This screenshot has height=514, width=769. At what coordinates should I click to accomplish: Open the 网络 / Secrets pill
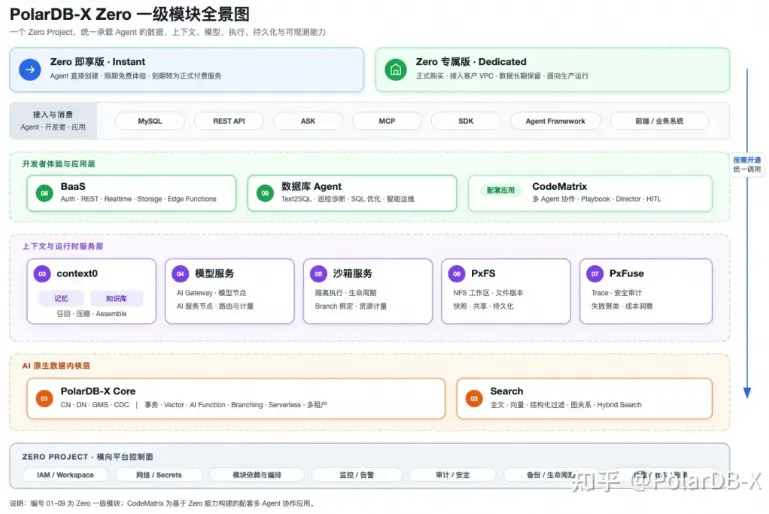[x=159, y=475]
